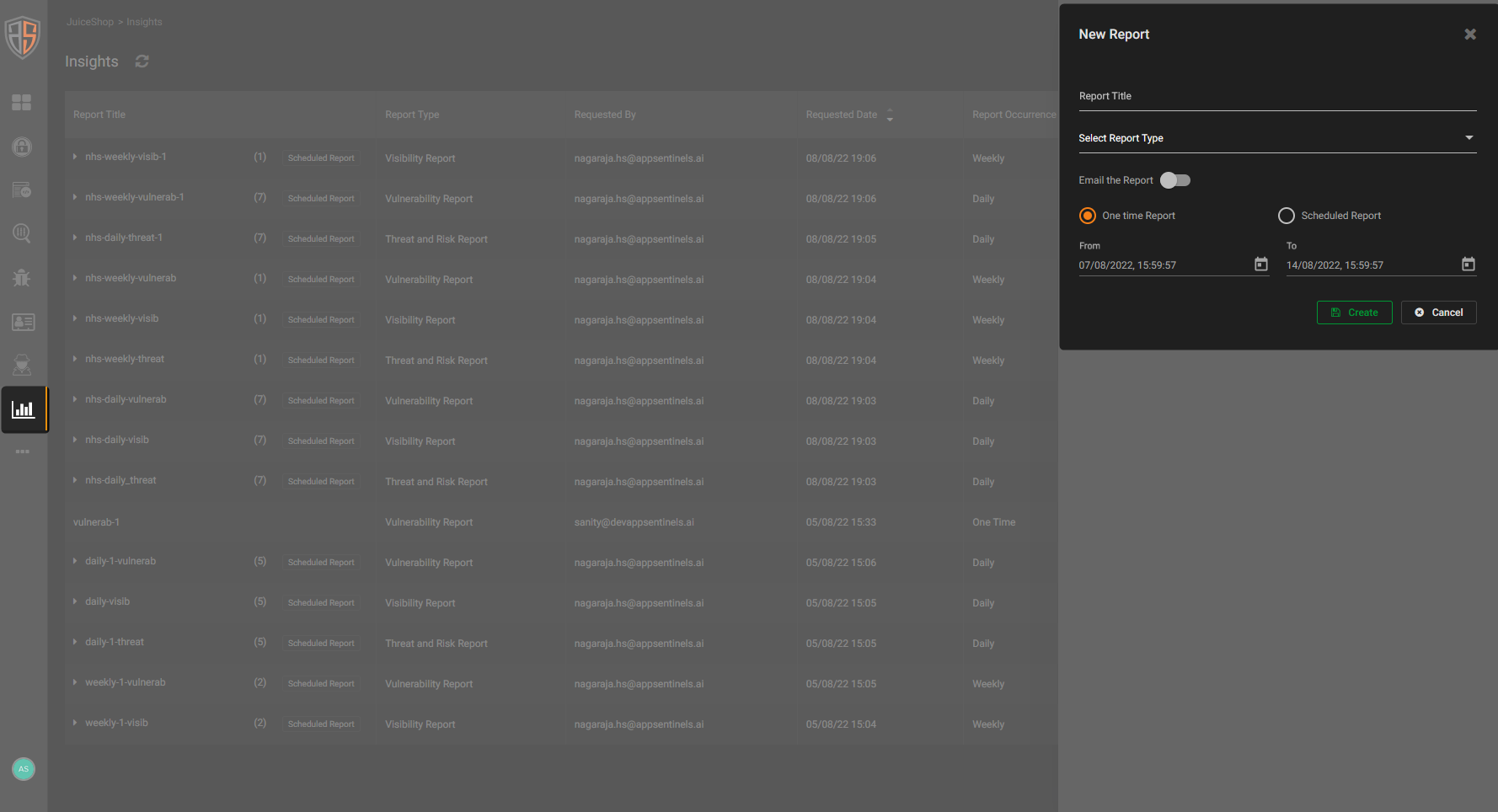This screenshot has height=812, width=1498.
Task: Click the One Time occurrence cell
Action: [x=994, y=522]
